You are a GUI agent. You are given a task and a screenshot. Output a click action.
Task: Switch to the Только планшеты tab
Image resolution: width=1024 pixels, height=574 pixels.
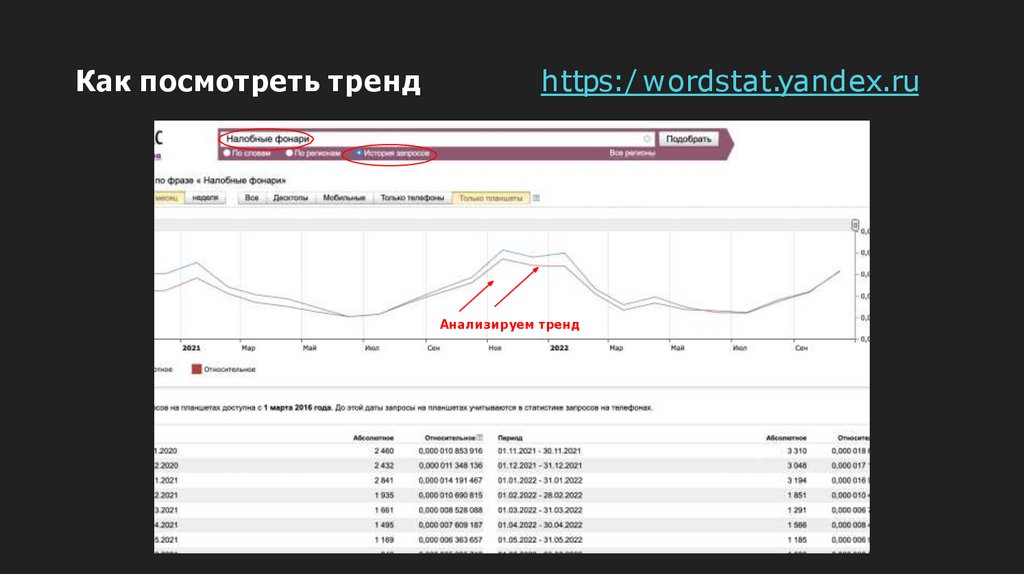click(x=491, y=198)
